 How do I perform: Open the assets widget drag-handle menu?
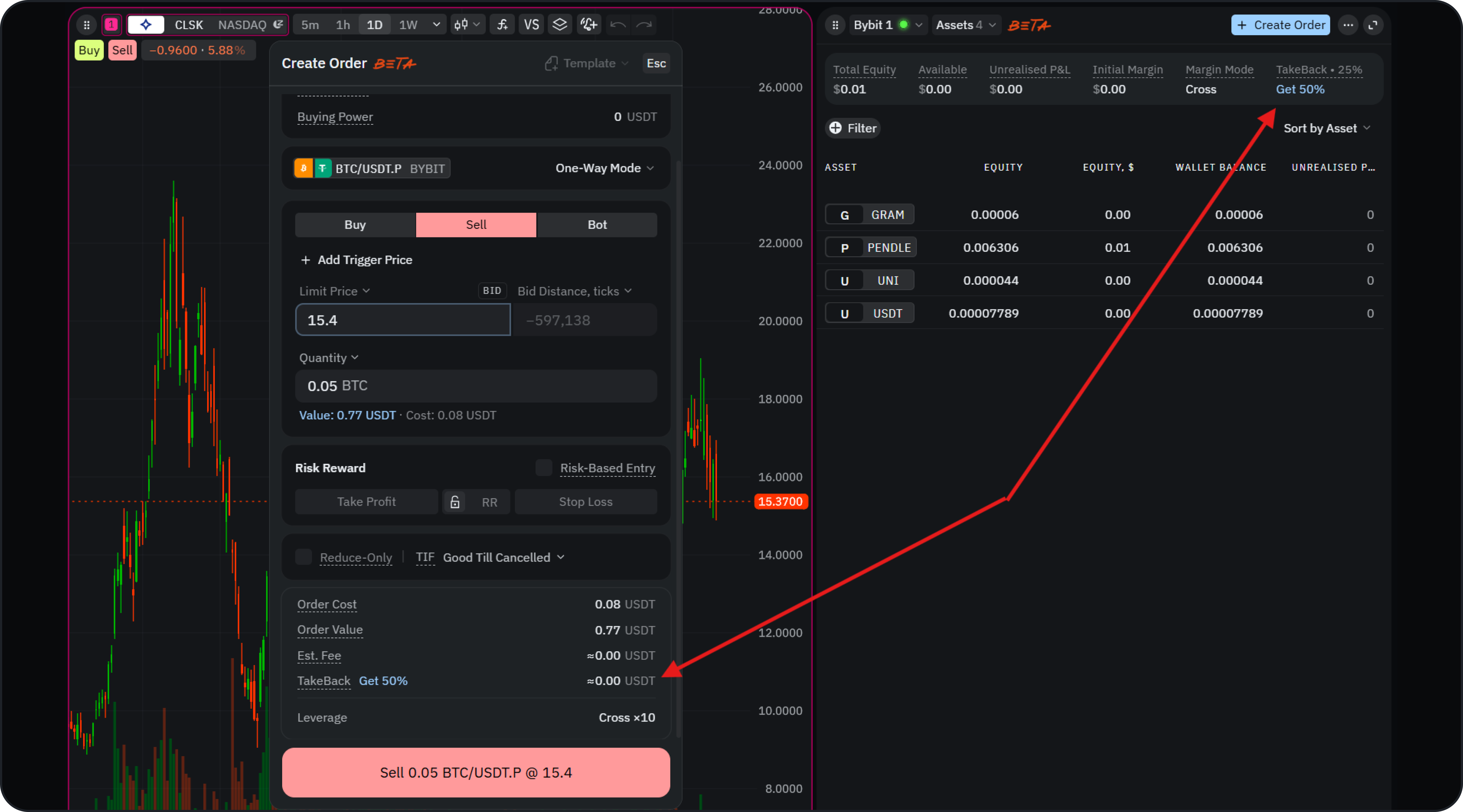[835, 25]
